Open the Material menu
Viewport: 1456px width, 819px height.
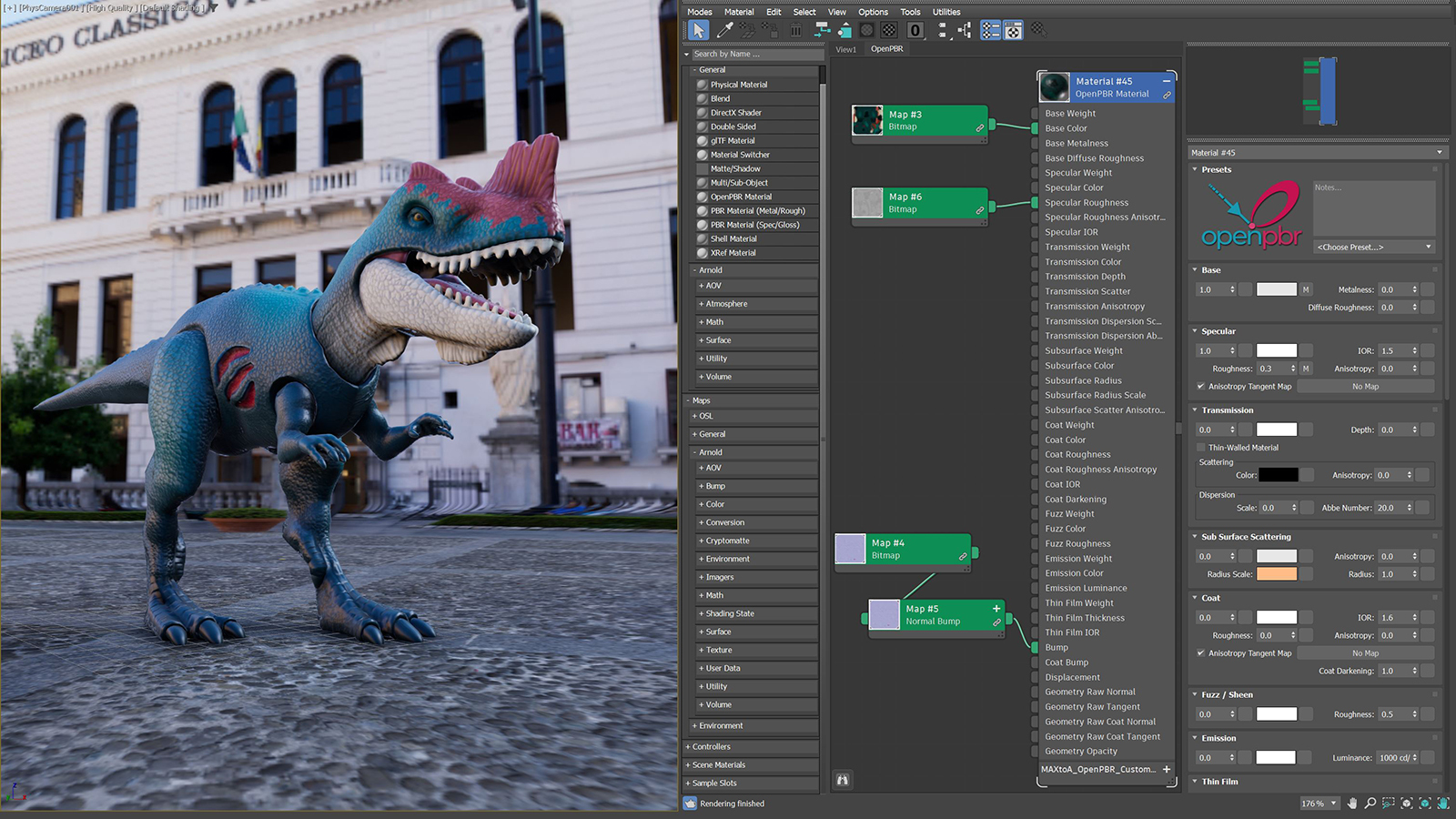tap(739, 12)
